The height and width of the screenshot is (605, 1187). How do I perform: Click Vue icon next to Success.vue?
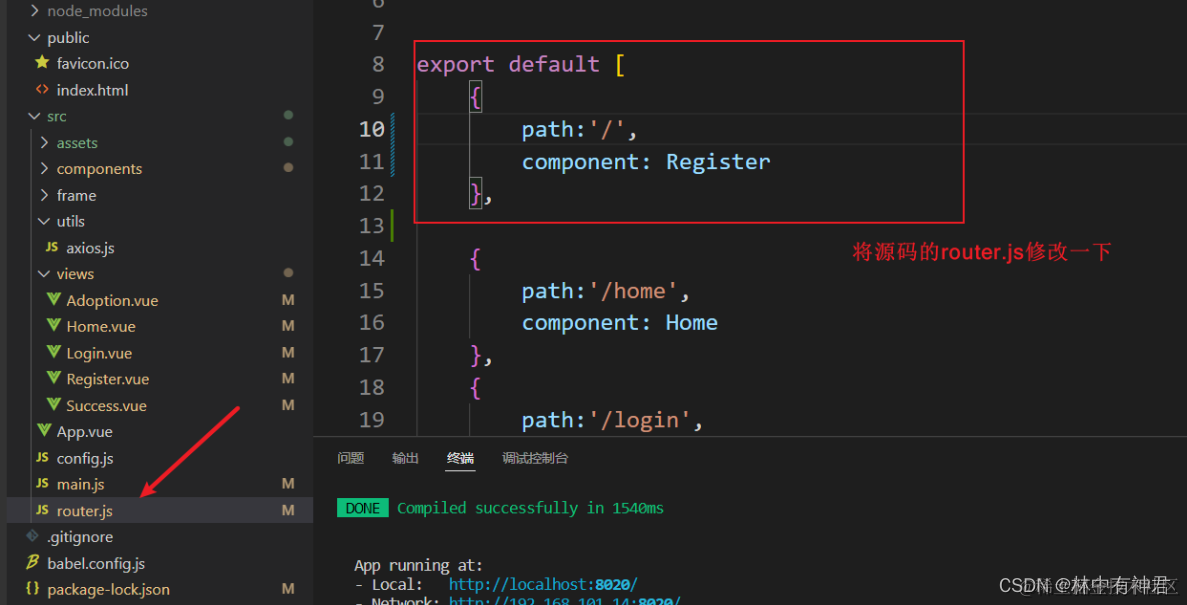(x=53, y=405)
